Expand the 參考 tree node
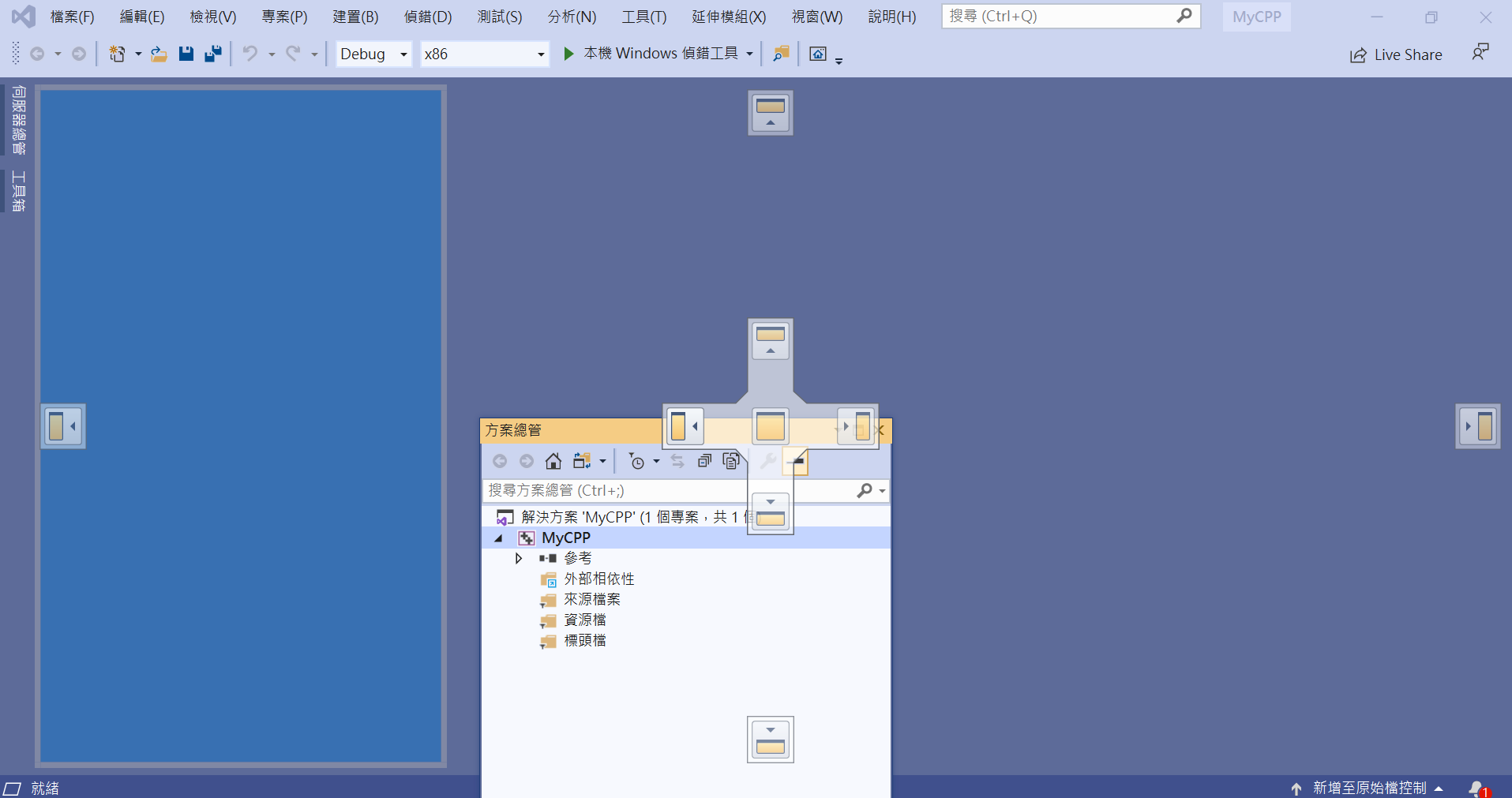1512x798 pixels. [x=519, y=559]
